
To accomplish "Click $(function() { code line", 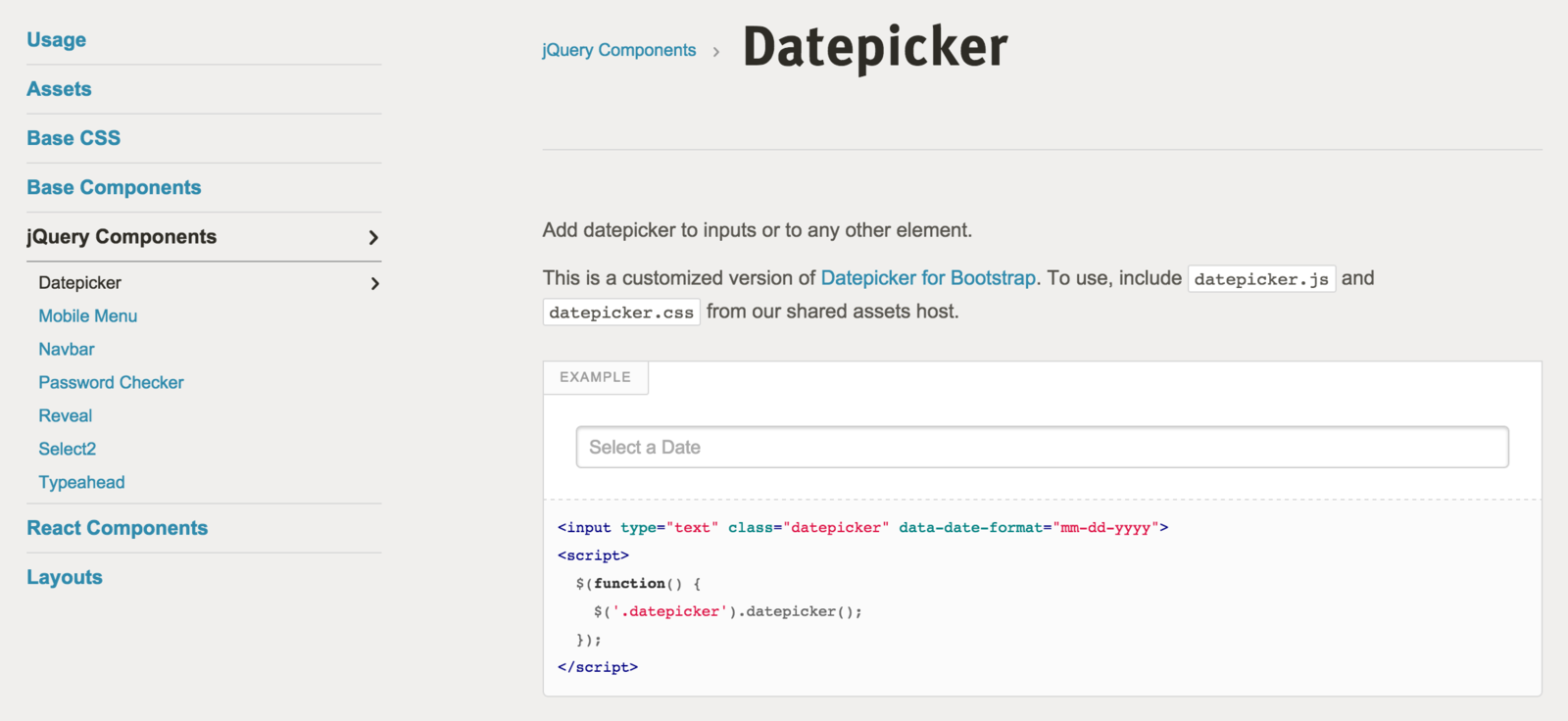I will [638, 584].
